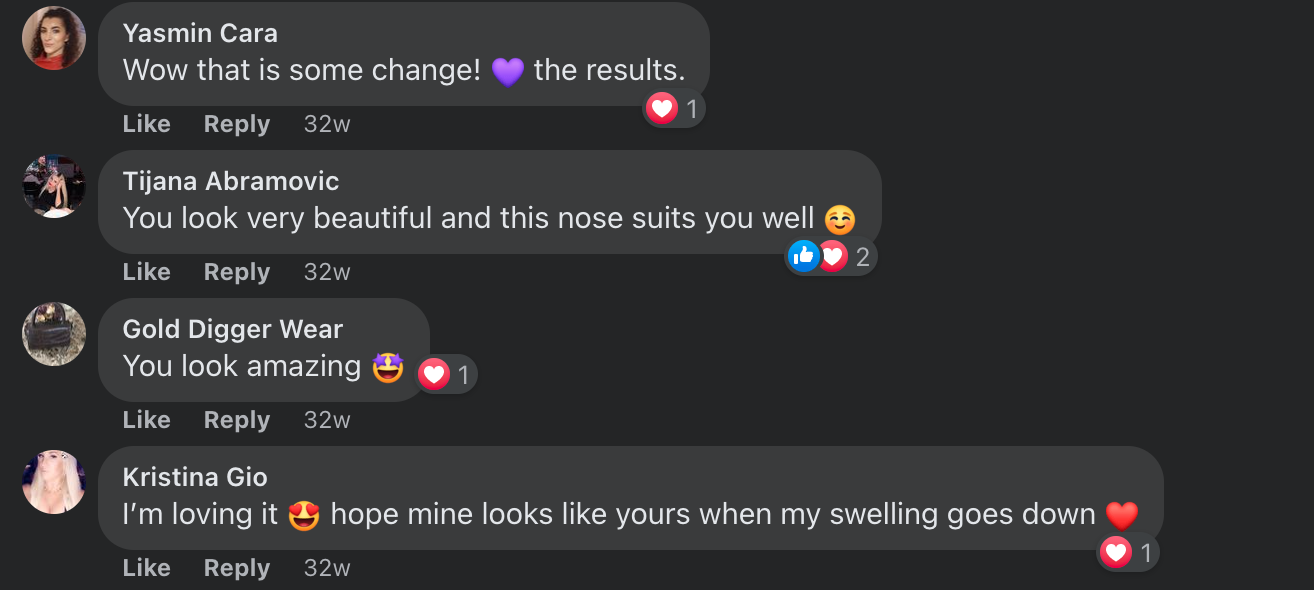1314x590 pixels.
Task: Open the Tijana Abramovic name link
Action: point(231,181)
